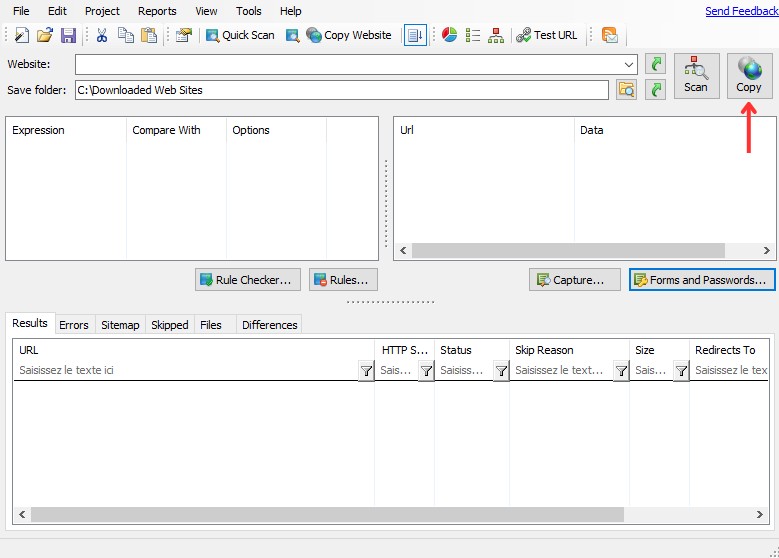The width and height of the screenshot is (779, 558).
Task: Switch to the Sitemap tab
Action: tap(120, 325)
